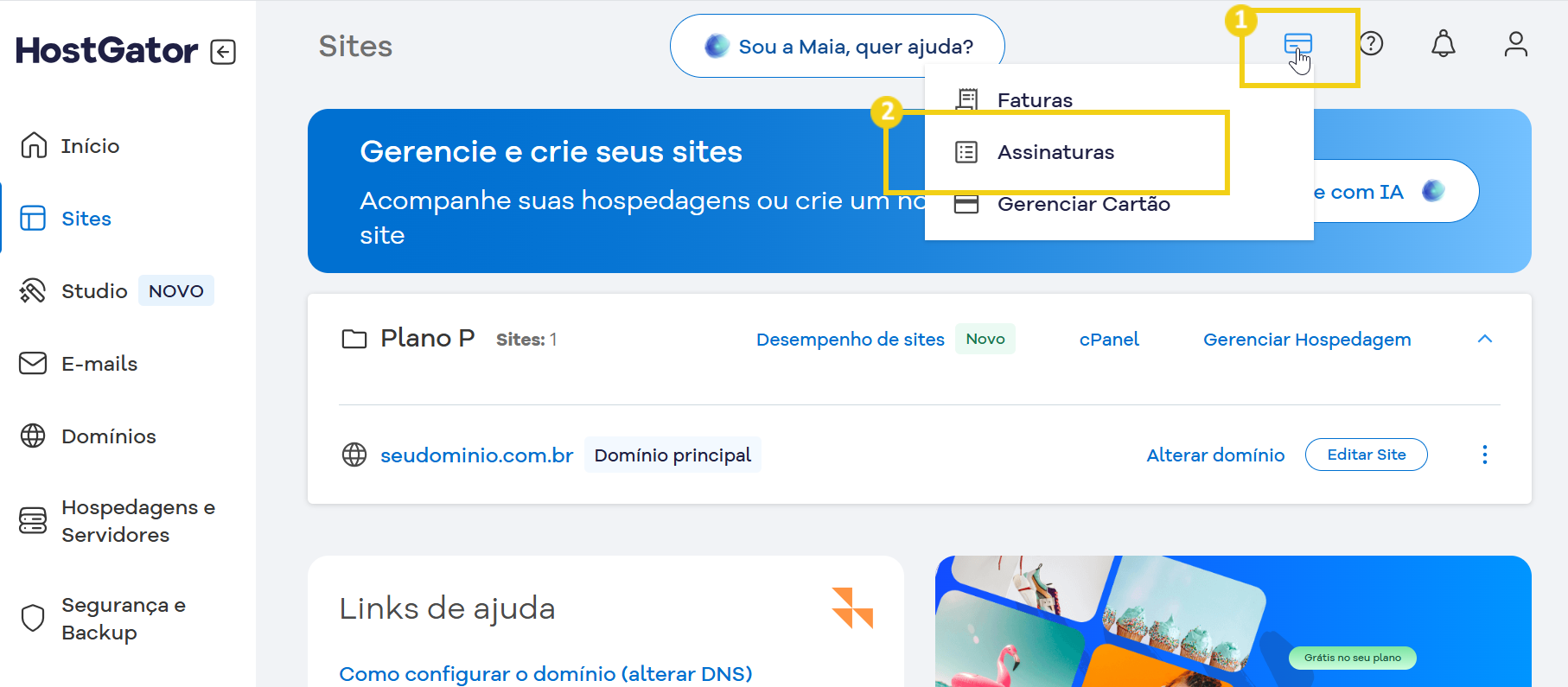The width and height of the screenshot is (1568, 687).
Task: Select Assinaturas from the dropdown menu
Action: (1055, 152)
